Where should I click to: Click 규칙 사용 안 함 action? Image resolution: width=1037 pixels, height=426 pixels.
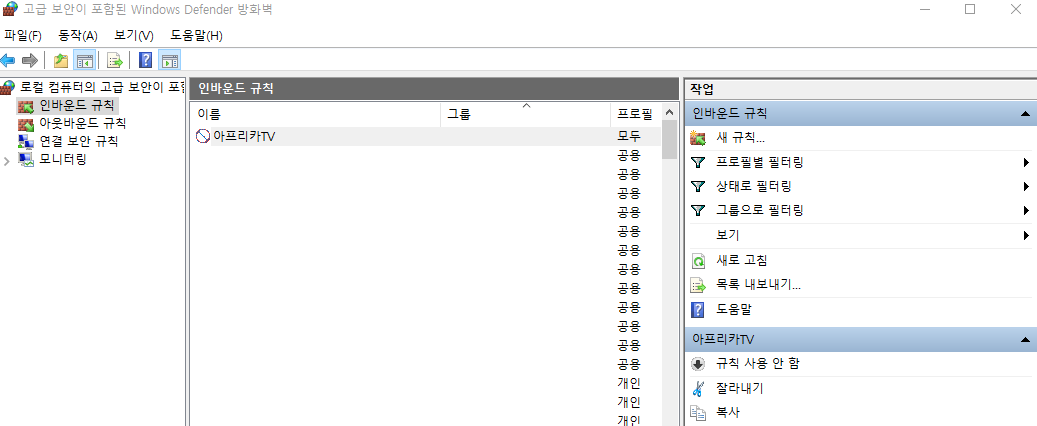[x=758, y=364]
